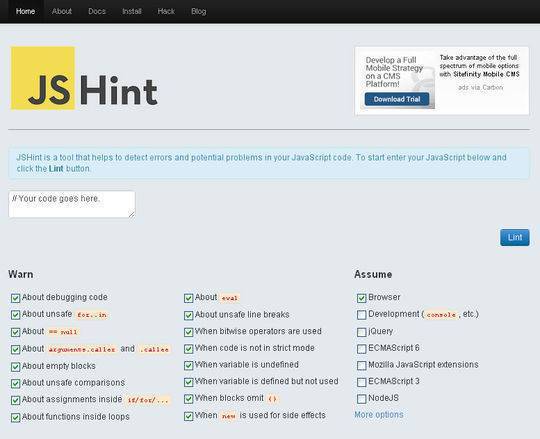The height and width of the screenshot is (439, 540).
Task: Disable the Browser assumption checkbox
Action: click(361, 298)
